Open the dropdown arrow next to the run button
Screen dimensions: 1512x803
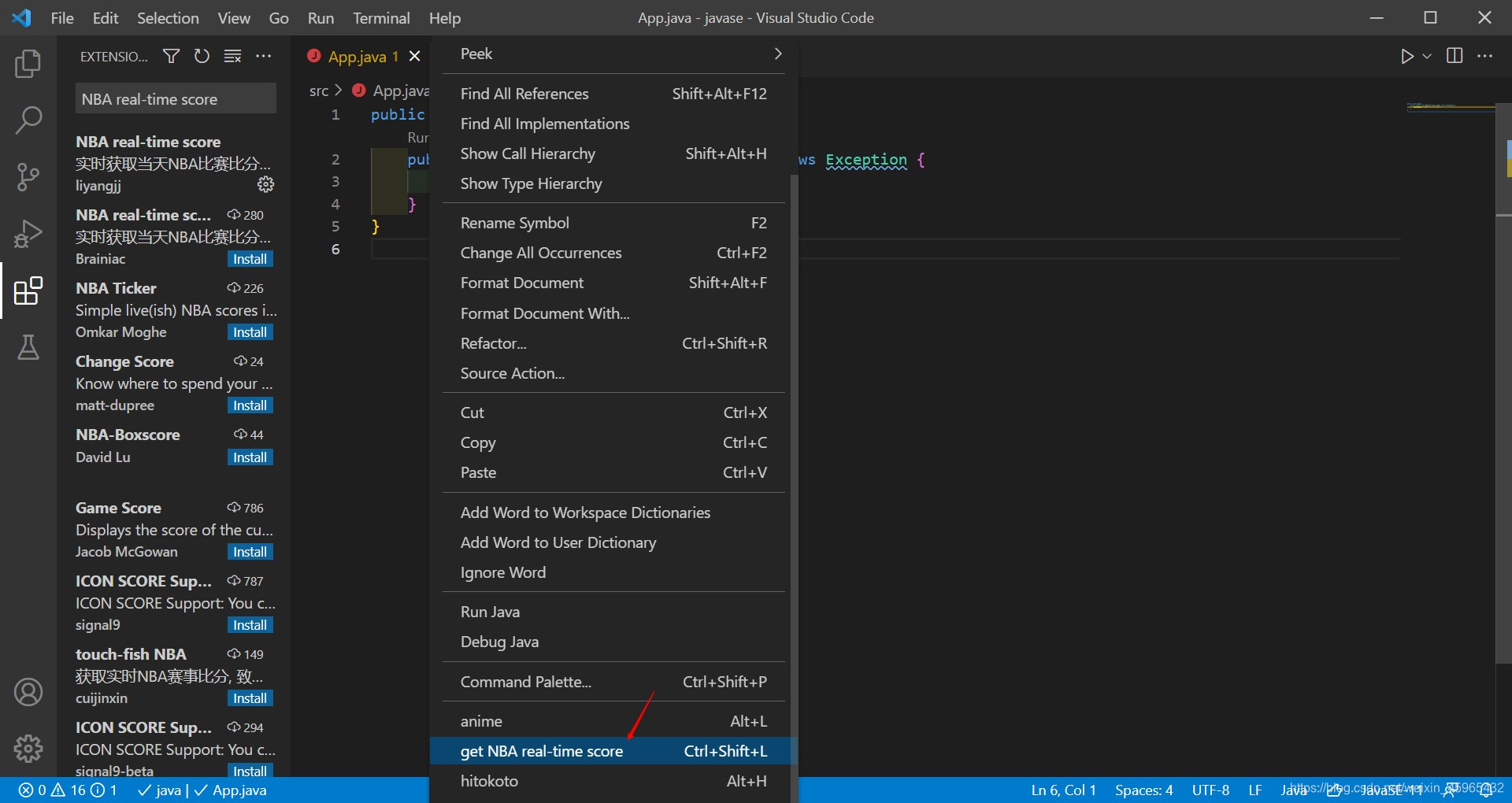pyautogui.click(x=1427, y=56)
